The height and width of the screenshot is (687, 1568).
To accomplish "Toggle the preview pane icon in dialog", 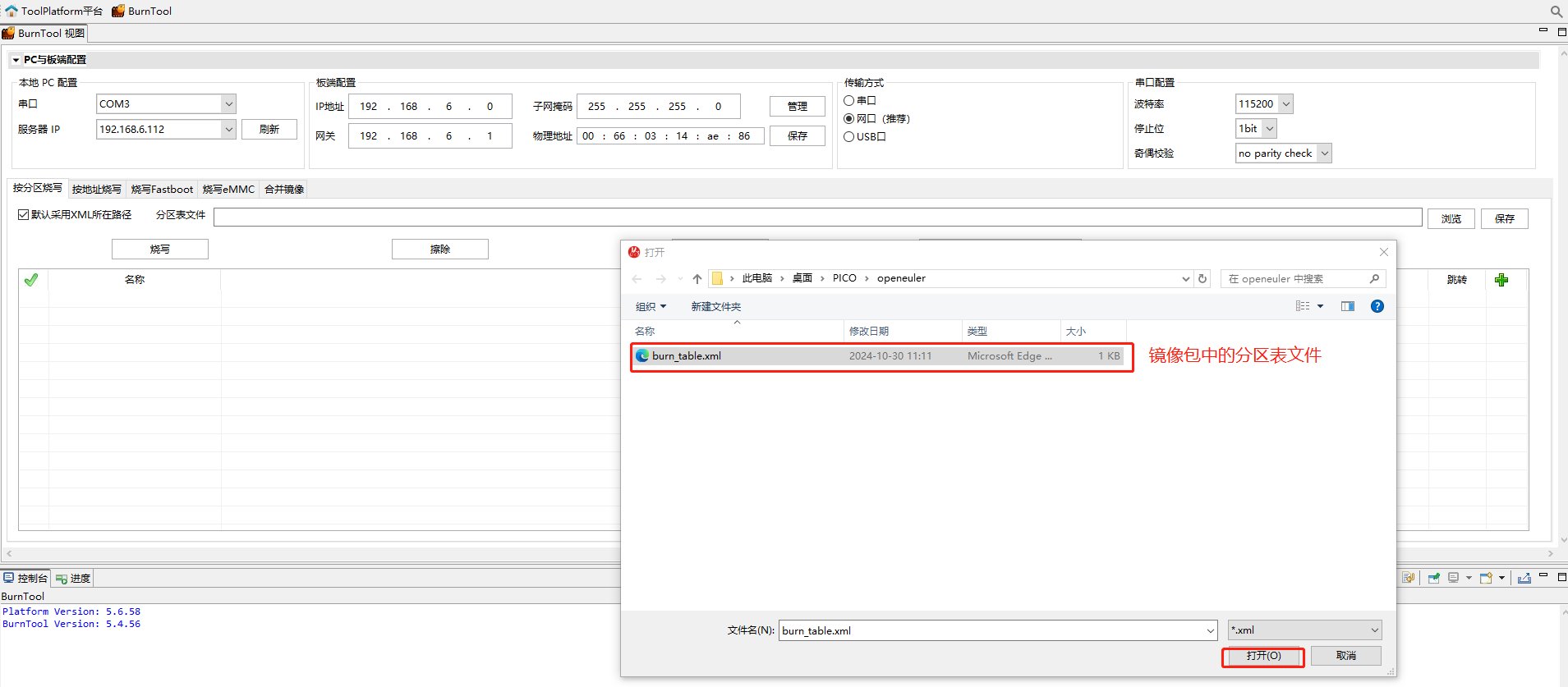I will pyautogui.click(x=1348, y=306).
